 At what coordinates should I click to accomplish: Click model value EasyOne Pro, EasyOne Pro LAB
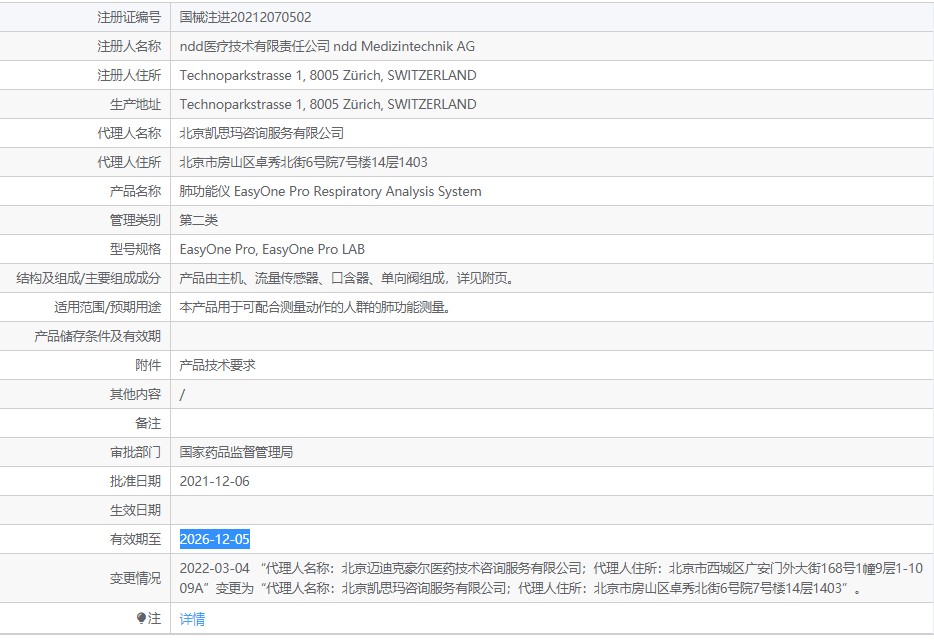point(272,250)
